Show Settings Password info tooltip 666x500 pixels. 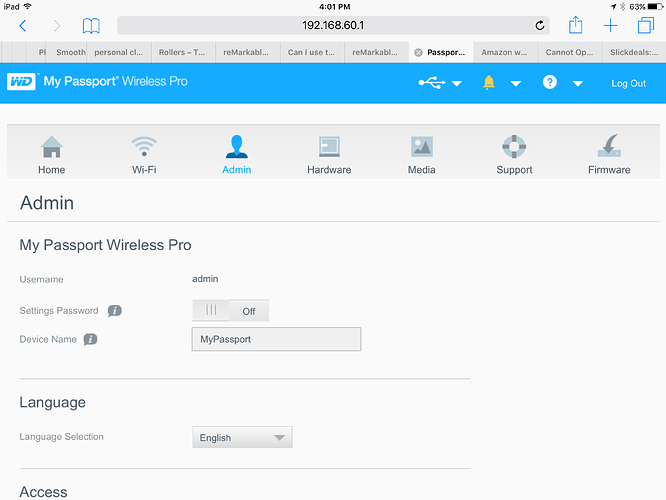[x=114, y=311]
